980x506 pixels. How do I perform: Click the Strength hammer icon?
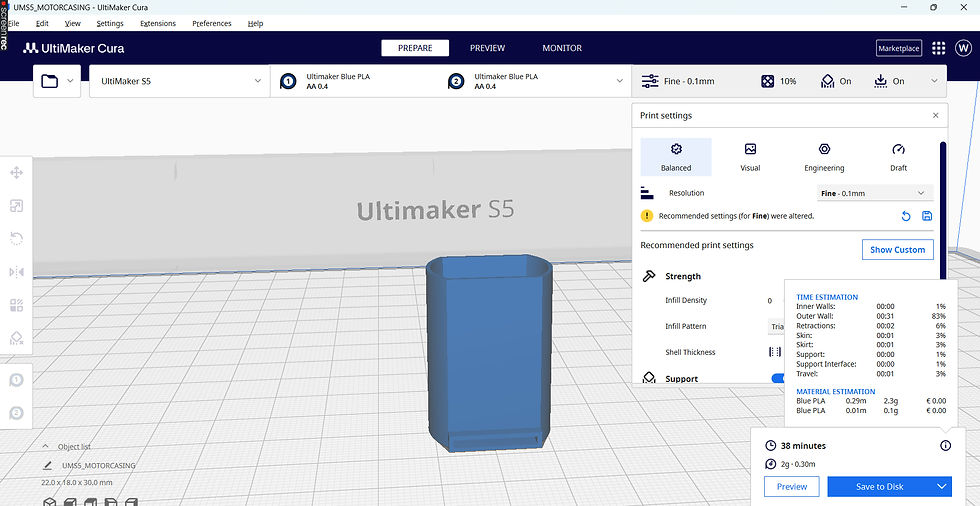click(x=649, y=276)
